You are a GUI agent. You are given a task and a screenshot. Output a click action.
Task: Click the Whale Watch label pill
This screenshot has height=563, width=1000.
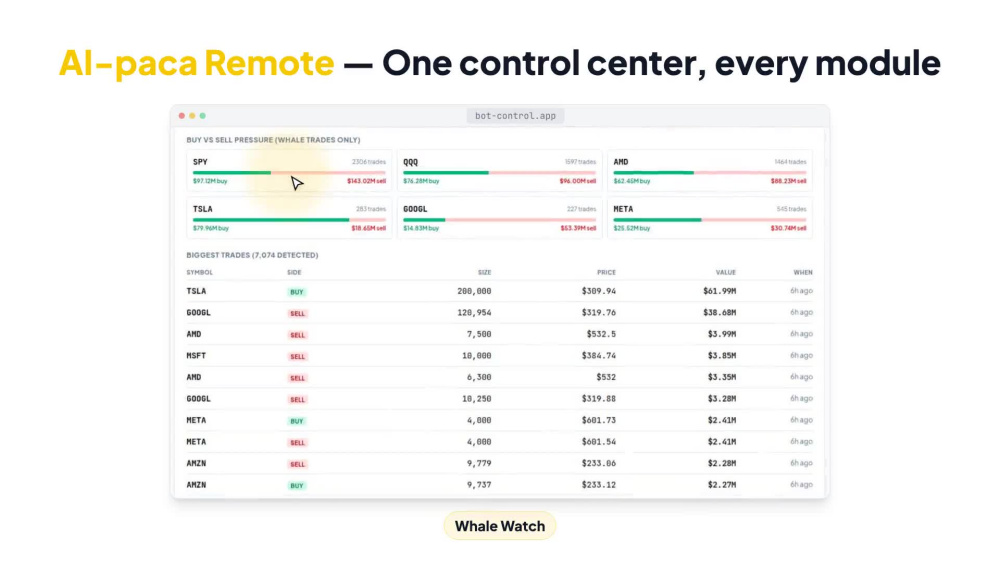[x=499, y=526]
